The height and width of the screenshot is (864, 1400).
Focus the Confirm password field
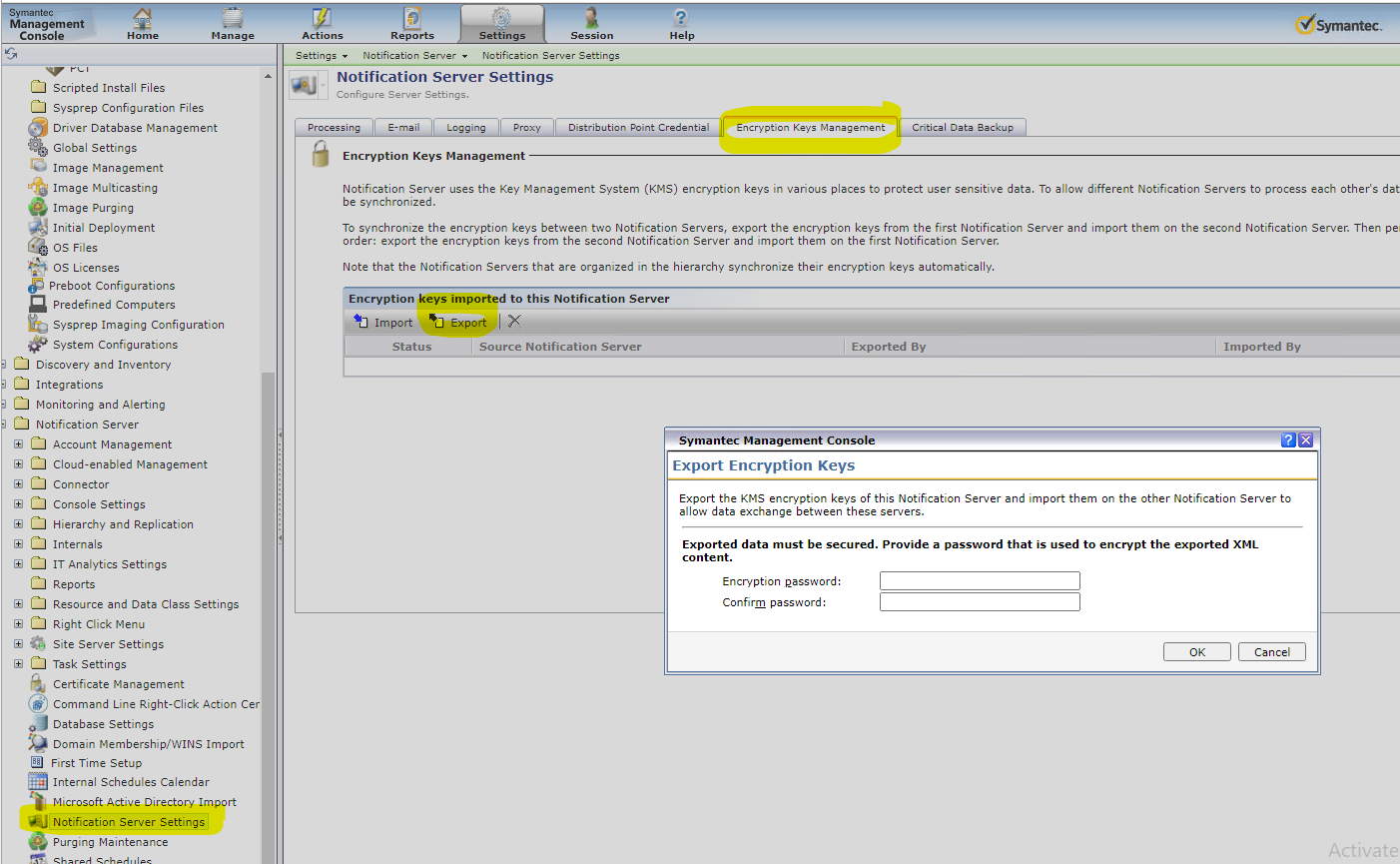click(980, 601)
